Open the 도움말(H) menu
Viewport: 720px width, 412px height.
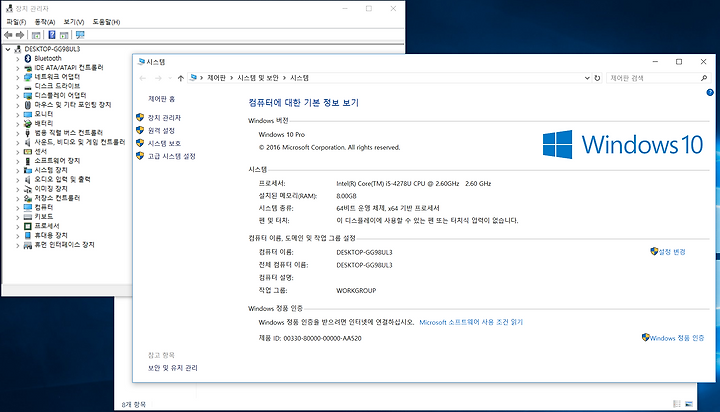tap(106, 22)
